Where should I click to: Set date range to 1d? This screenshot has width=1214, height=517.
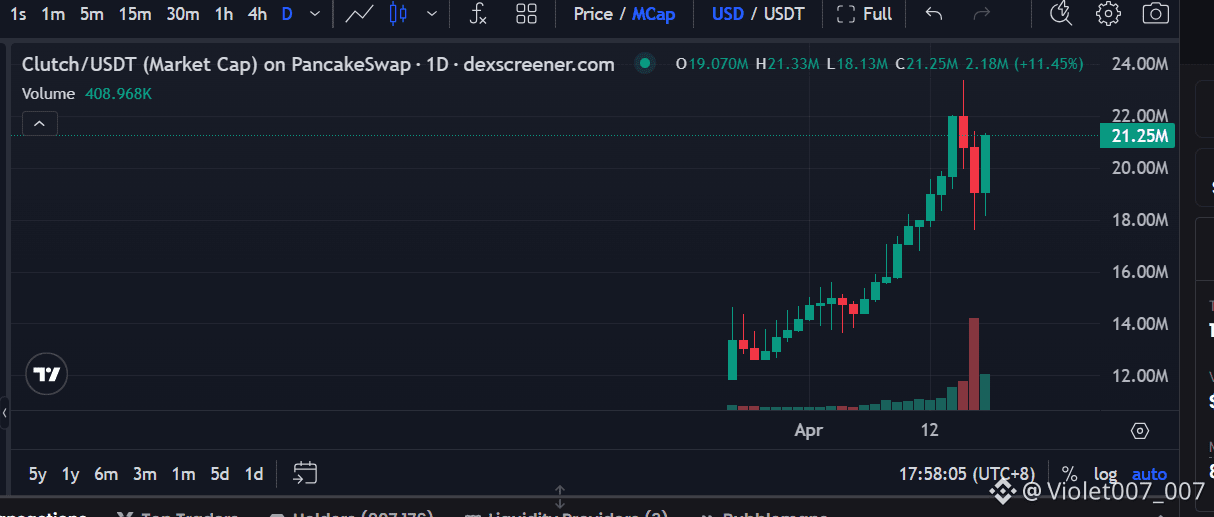pos(254,474)
